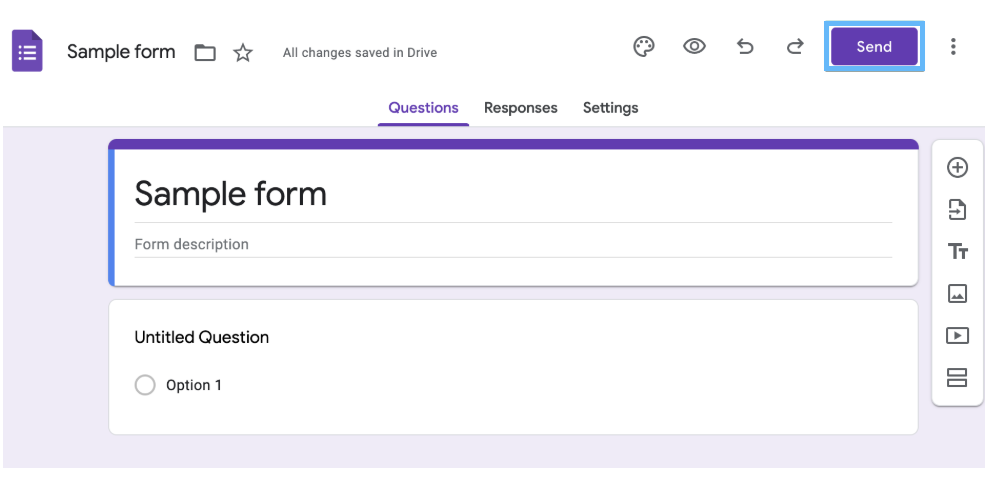The image size is (988, 480).
Task: Star the Sample form
Action: (x=243, y=52)
